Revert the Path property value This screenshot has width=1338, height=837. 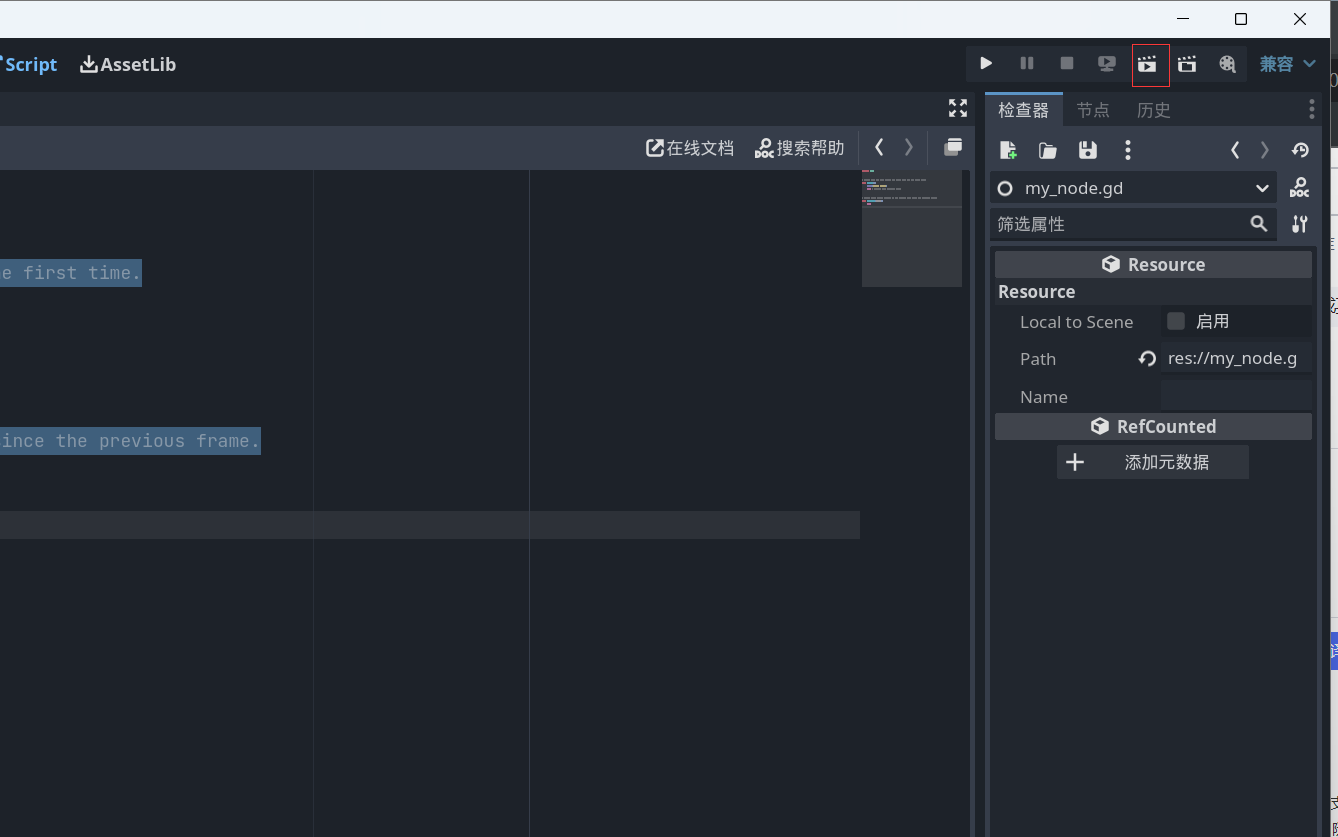tap(1147, 358)
